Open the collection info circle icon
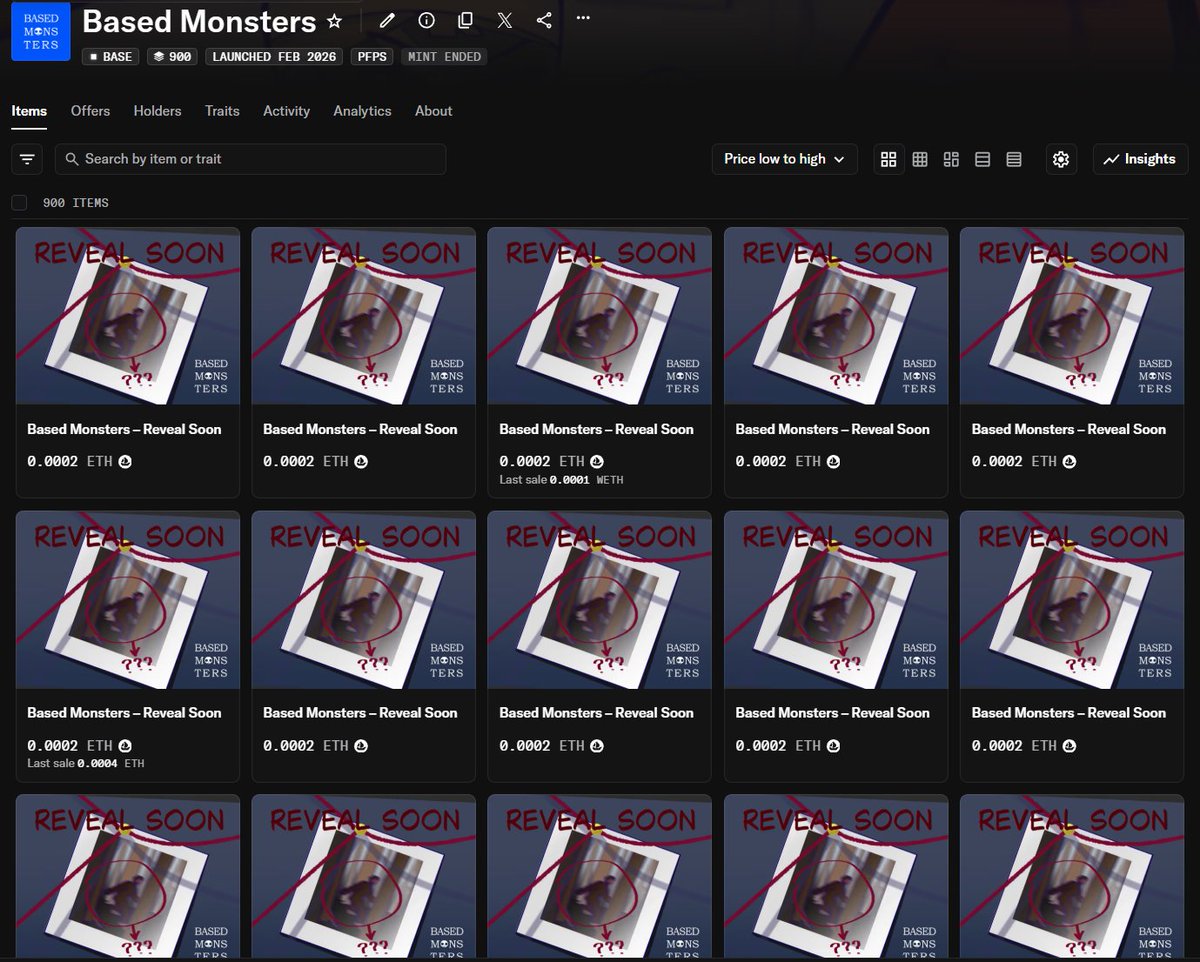Image resolution: width=1200 pixels, height=962 pixels. coord(426,21)
